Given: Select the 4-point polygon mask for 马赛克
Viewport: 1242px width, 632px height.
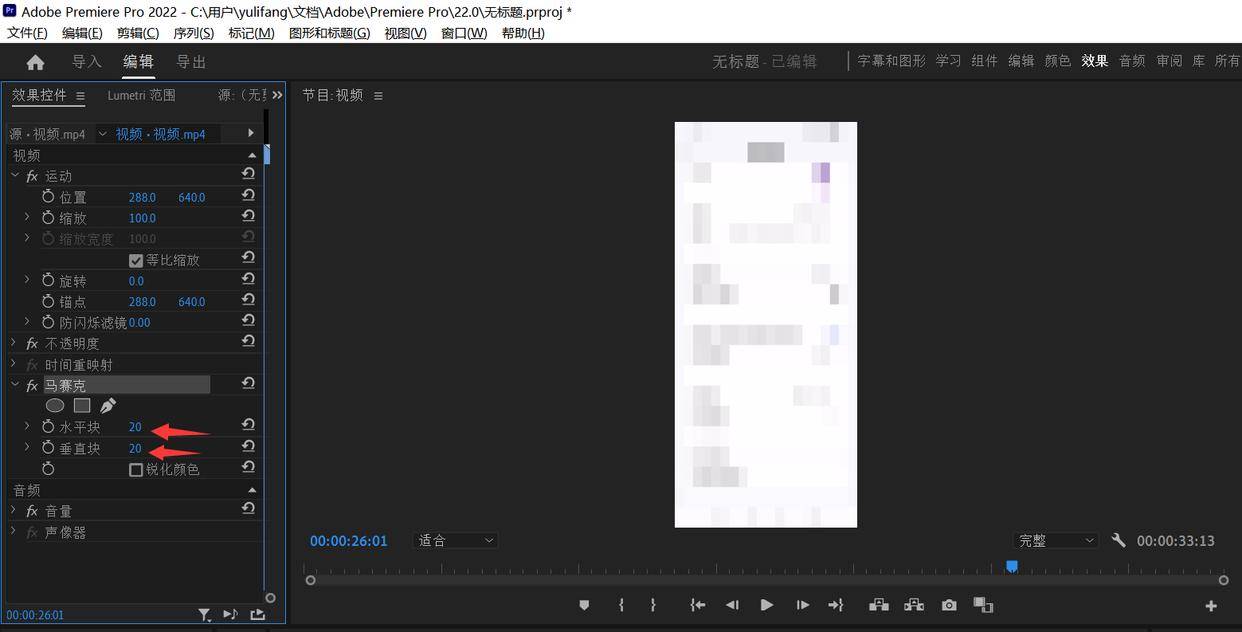Looking at the screenshot, I should 82,405.
